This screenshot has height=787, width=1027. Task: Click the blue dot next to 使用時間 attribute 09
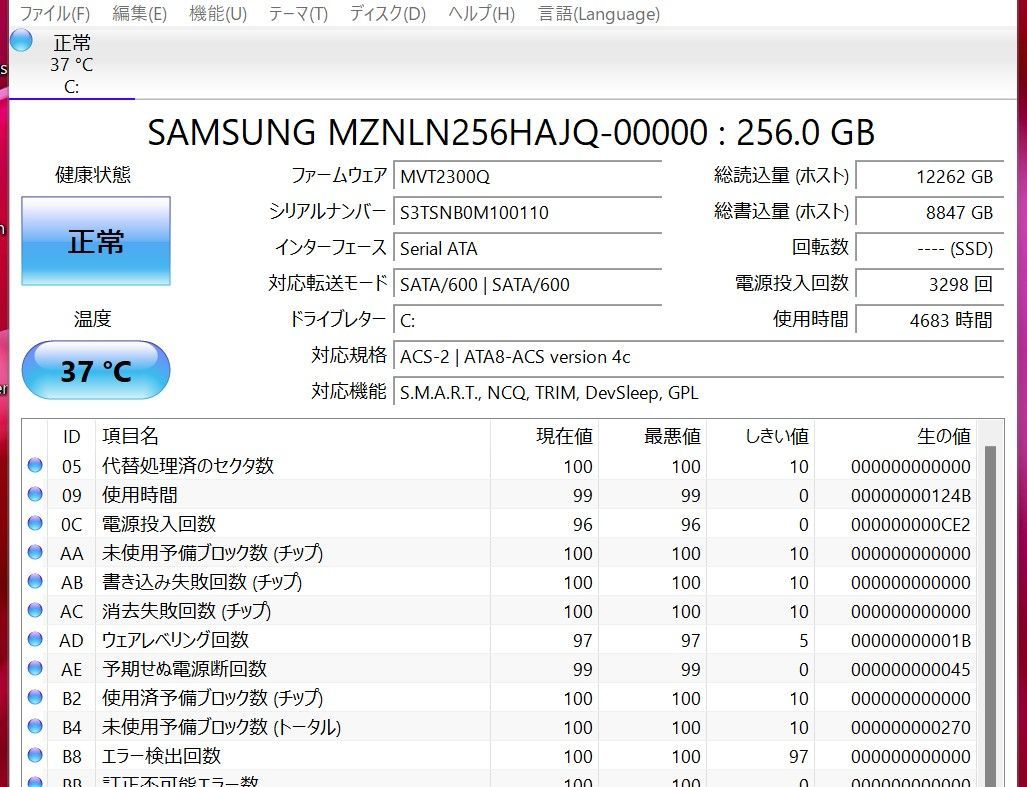pyautogui.click(x=34, y=494)
